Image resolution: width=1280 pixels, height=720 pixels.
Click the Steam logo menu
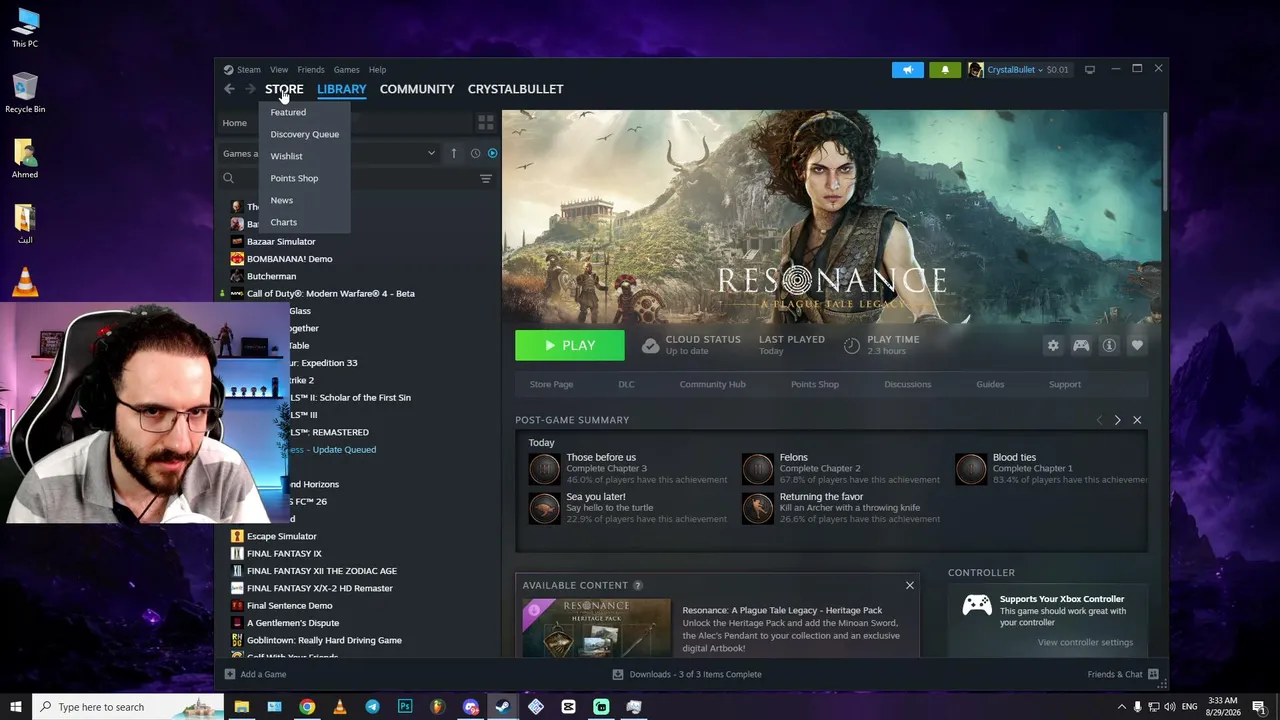242,70
